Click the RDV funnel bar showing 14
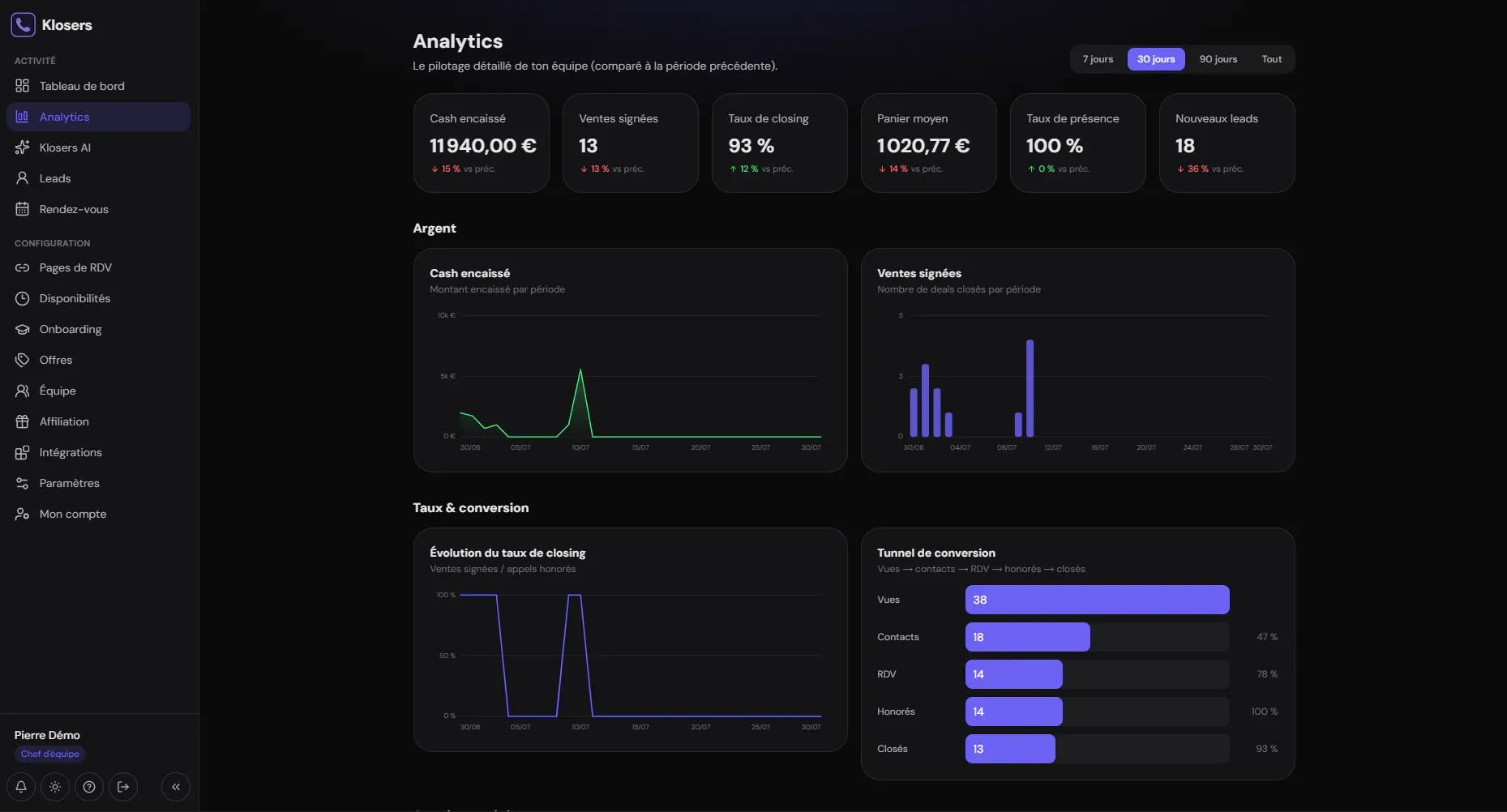This screenshot has height=812, width=1507. 1014,674
